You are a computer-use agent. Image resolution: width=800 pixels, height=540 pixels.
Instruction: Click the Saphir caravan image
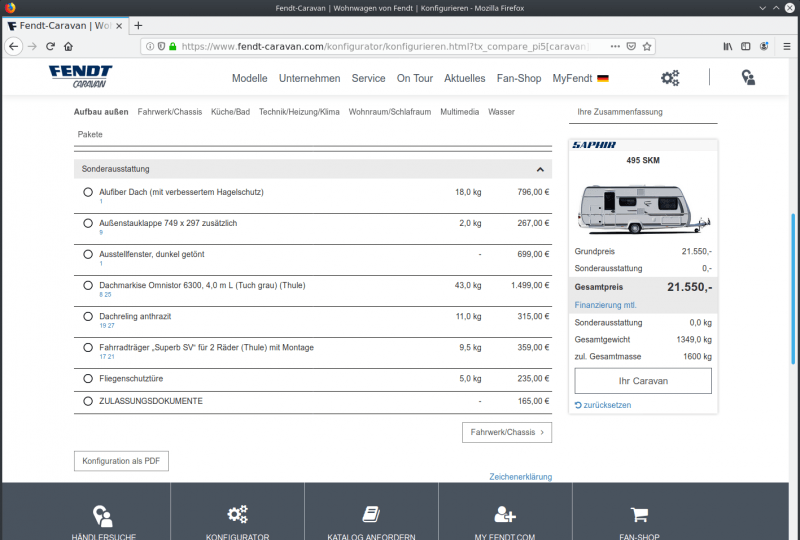(643, 209)
